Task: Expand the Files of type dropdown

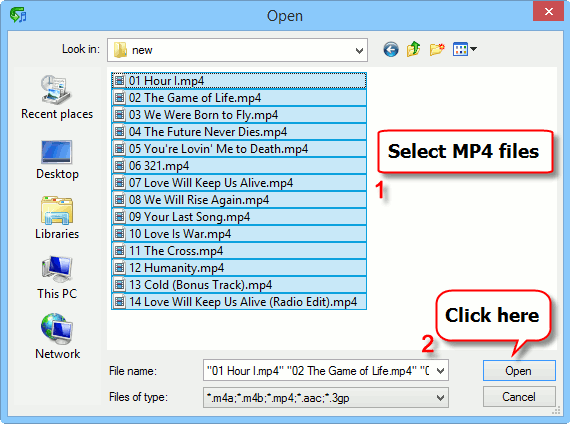Action: pos(440,397)
